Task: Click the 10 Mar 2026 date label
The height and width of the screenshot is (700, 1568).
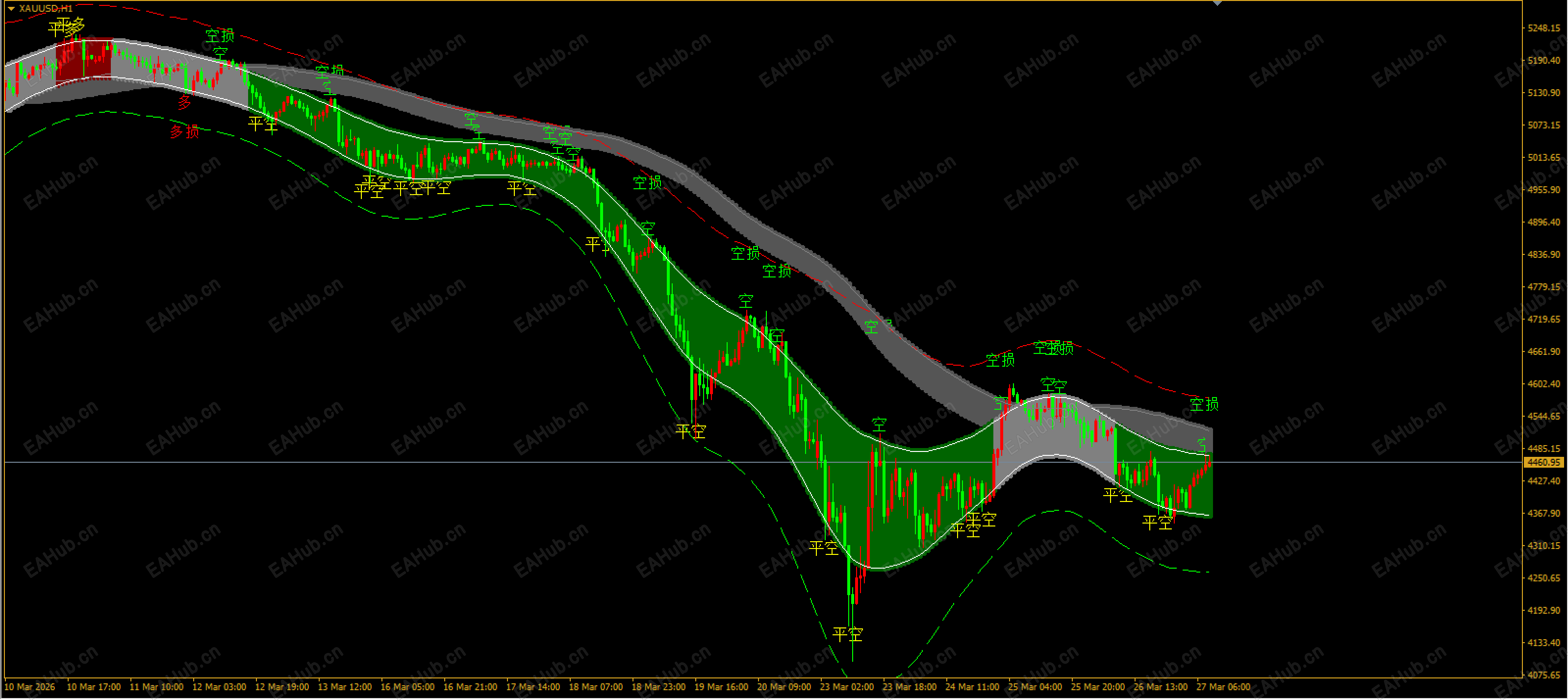Action: [29, 687]
